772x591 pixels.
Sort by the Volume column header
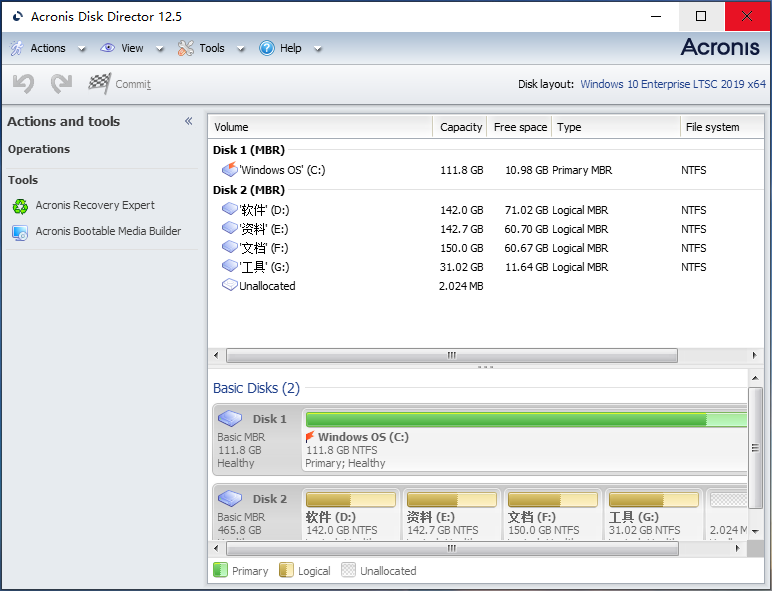321,127
